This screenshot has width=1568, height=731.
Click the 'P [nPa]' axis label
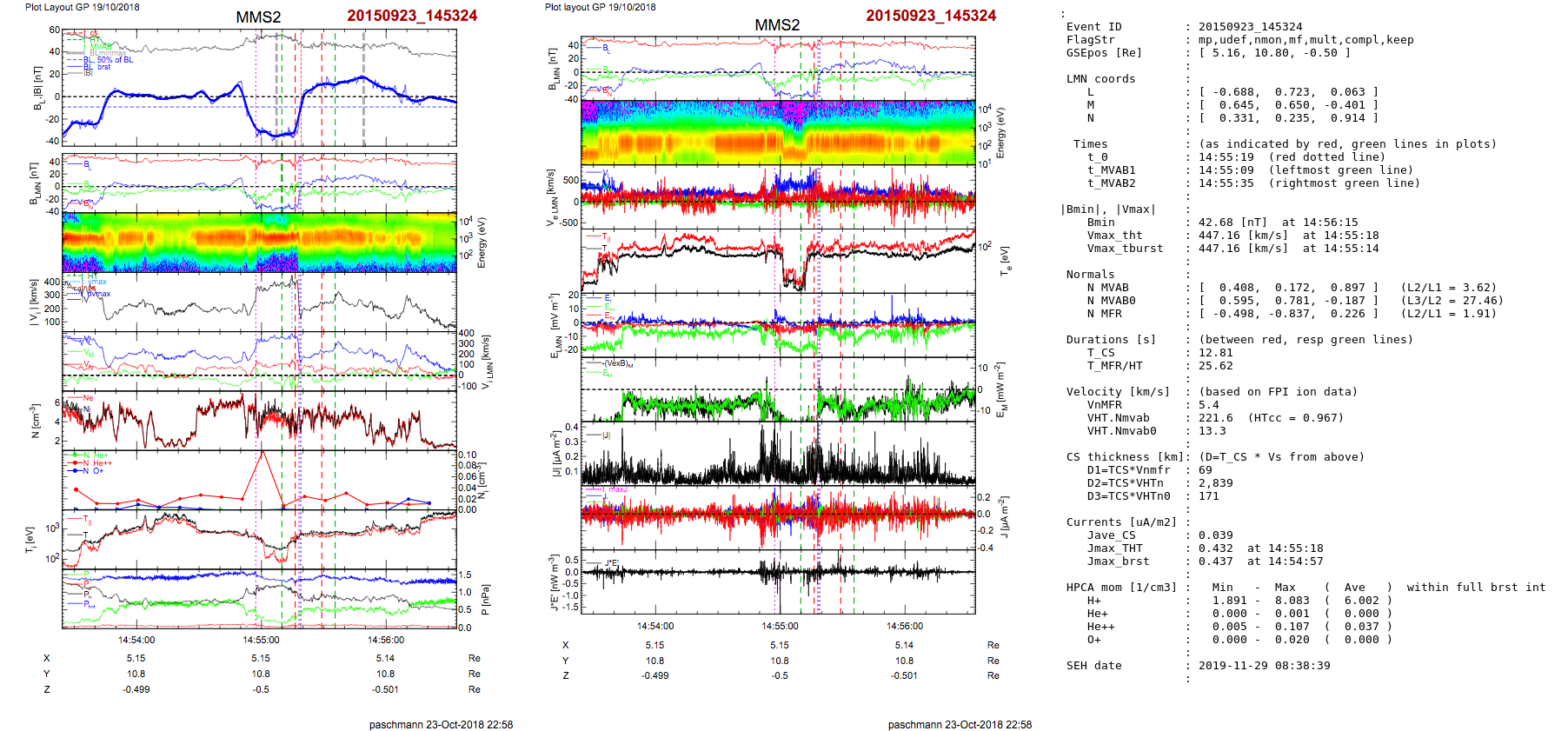[x=486, y=599]
